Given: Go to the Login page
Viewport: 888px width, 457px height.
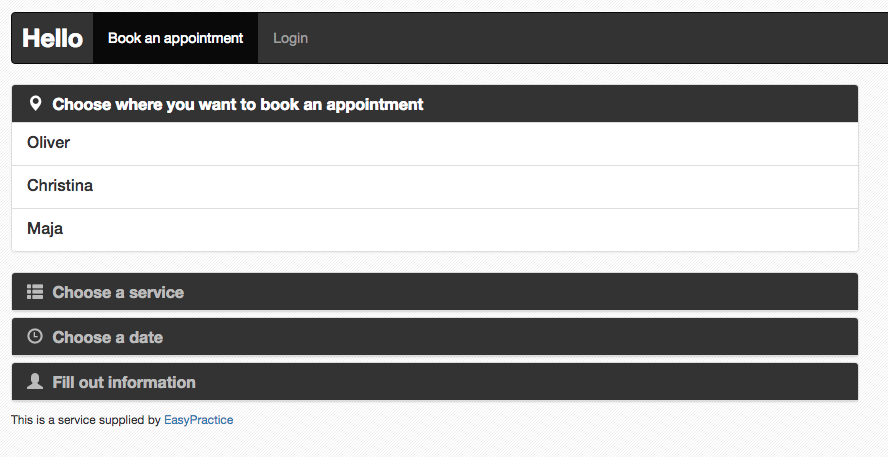Looking at the screenshot, I should pos(291,38).
